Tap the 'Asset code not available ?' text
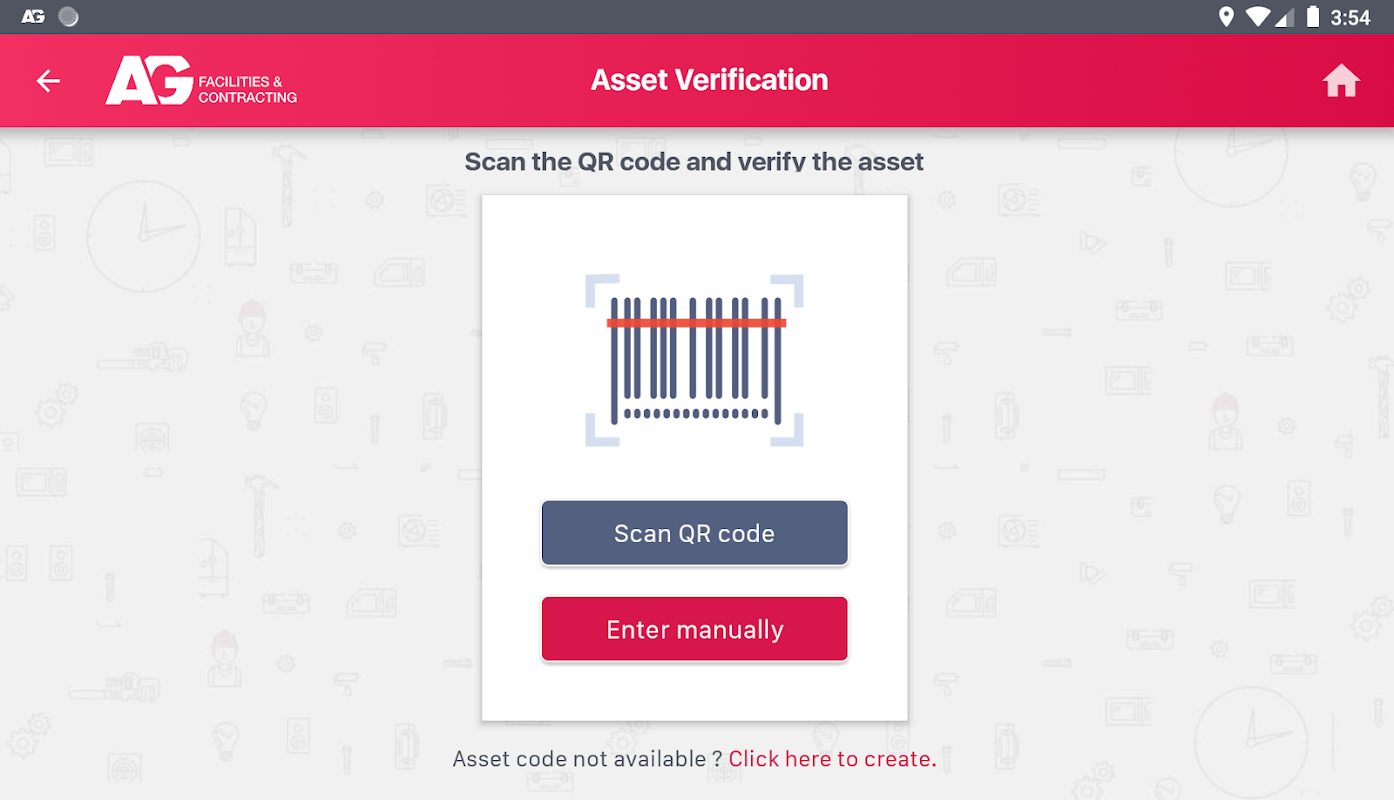 pyautogui.click(x=587, y=759)
